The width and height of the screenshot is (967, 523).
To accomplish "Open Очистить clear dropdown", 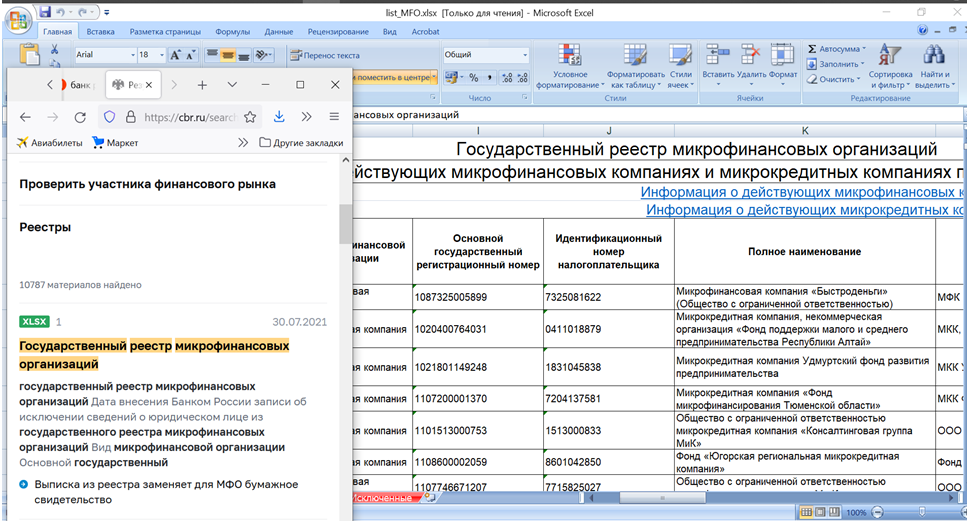I will click(x=834, y=80).
